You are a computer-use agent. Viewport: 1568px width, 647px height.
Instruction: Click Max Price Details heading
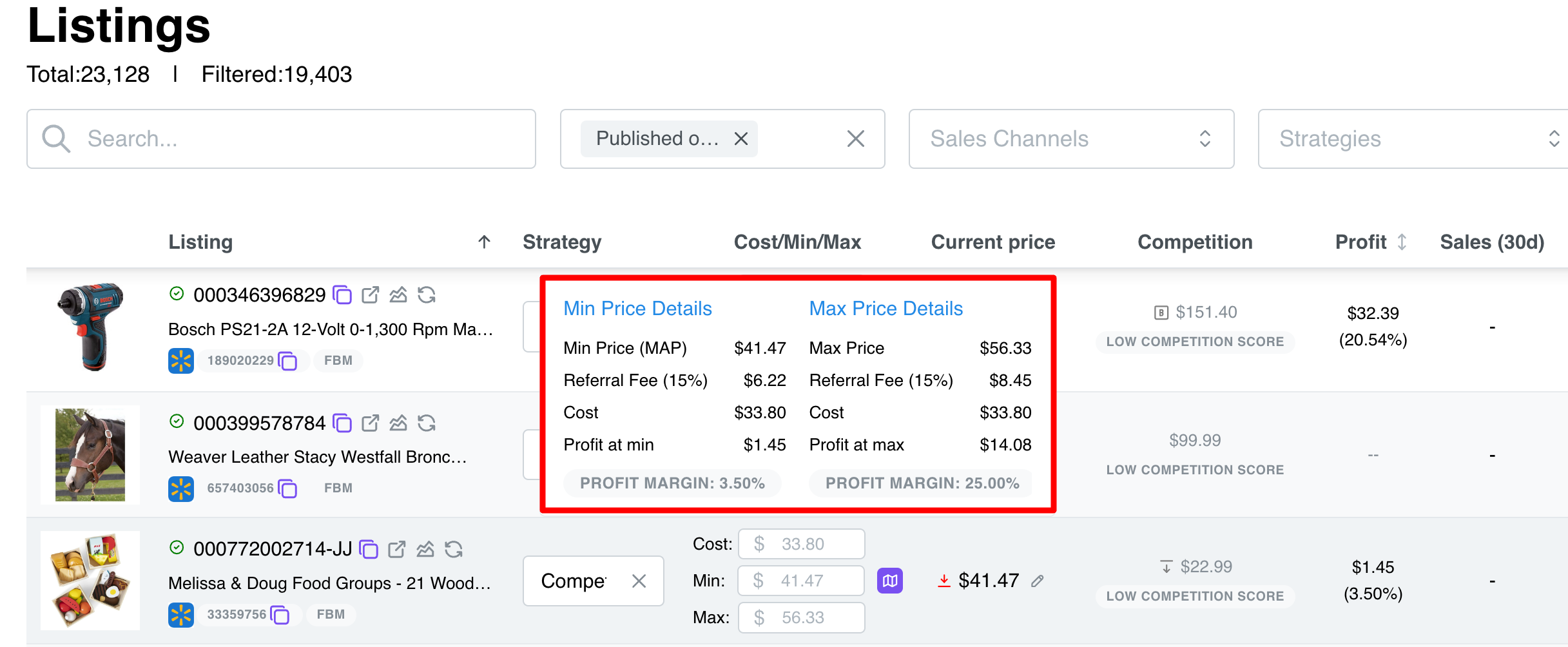886,308
